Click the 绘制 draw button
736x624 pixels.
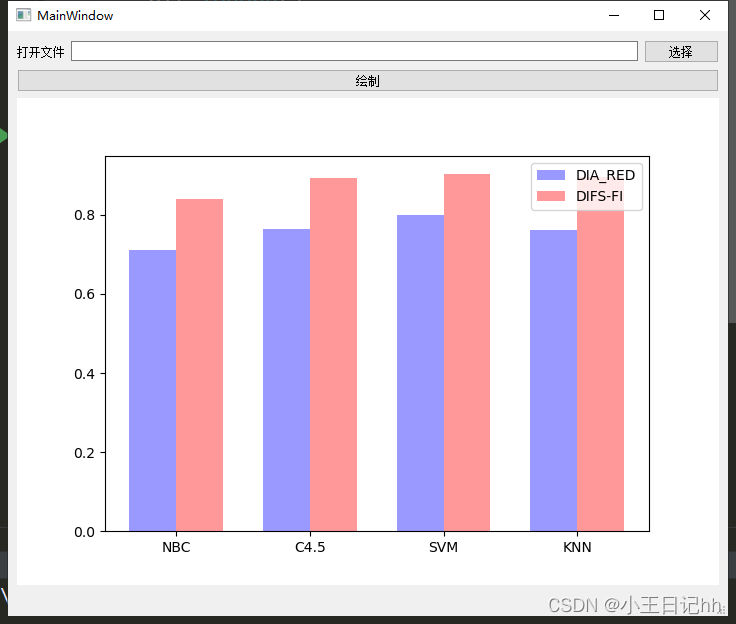click(368, 81)
